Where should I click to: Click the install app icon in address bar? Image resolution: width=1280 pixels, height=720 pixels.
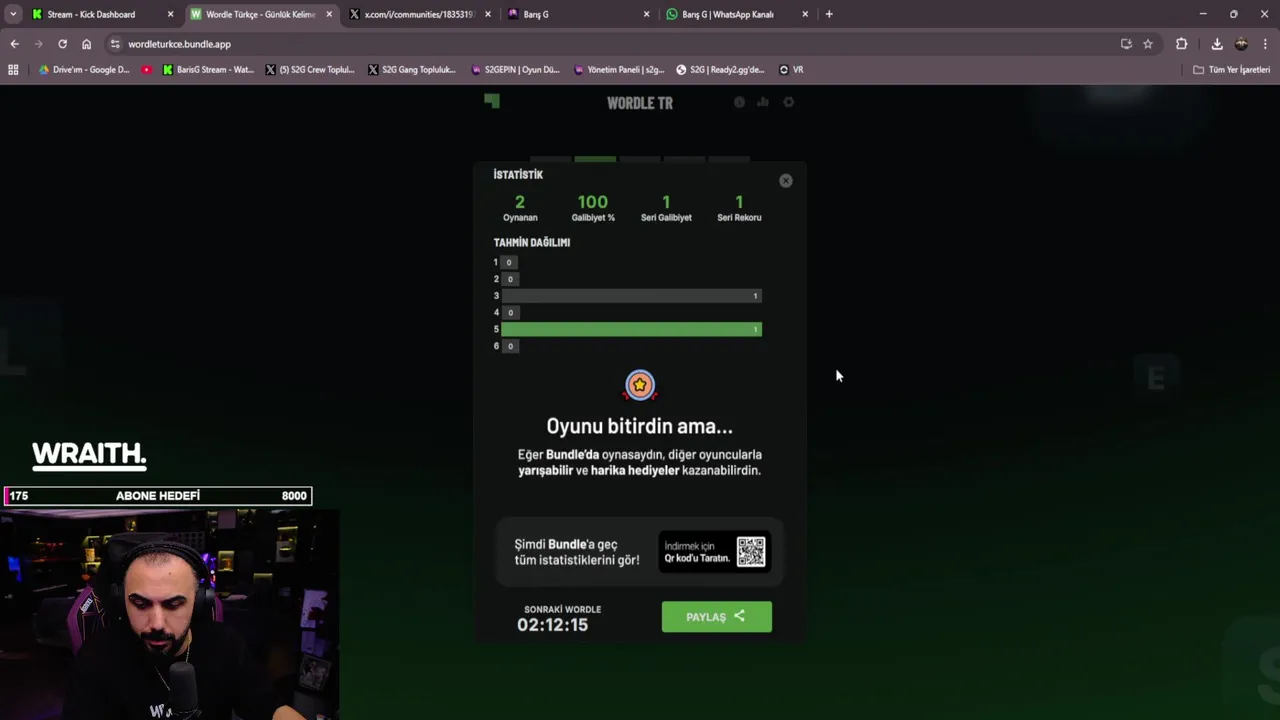(1126, 44)
